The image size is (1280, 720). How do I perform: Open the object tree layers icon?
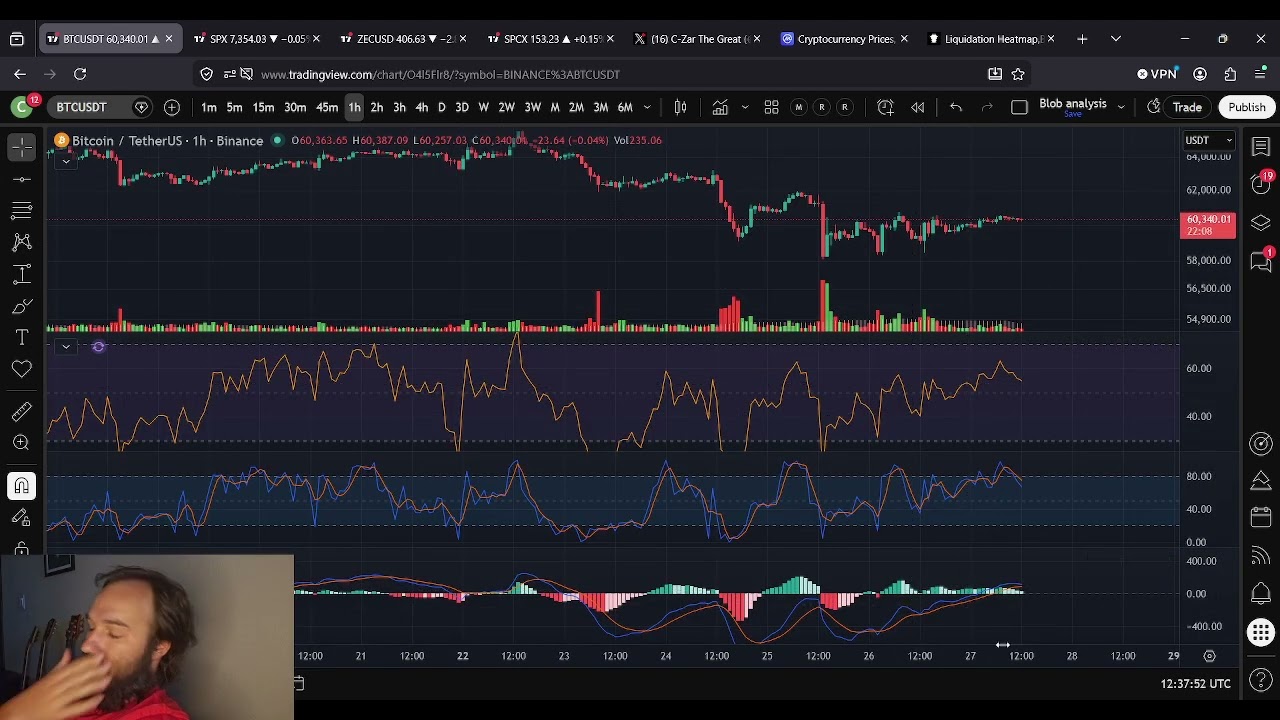[1261, 223]
